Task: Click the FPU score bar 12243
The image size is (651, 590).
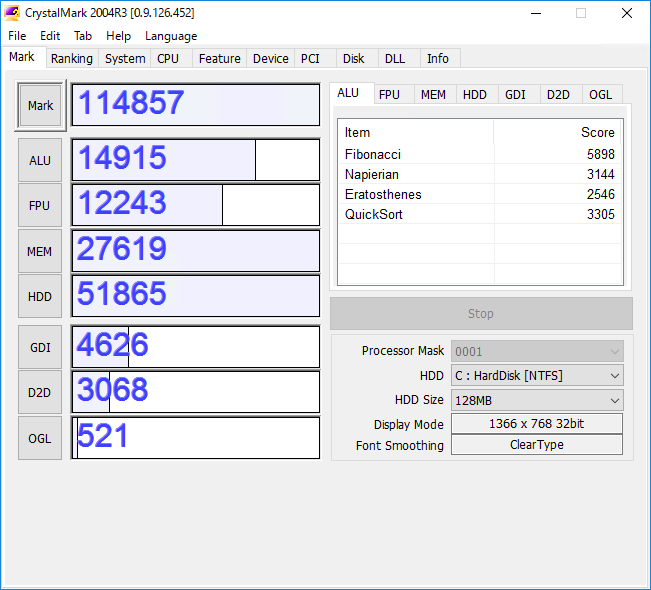Action: pyautogui.click(x=196, y=205)
